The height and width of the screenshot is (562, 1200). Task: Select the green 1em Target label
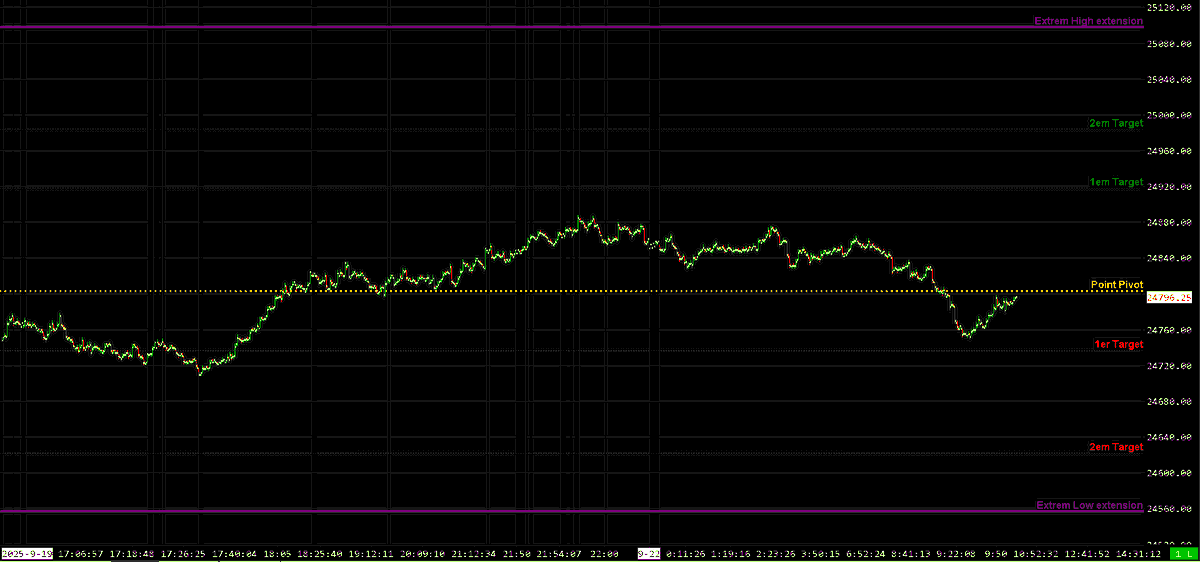[x=1115, y=182]
